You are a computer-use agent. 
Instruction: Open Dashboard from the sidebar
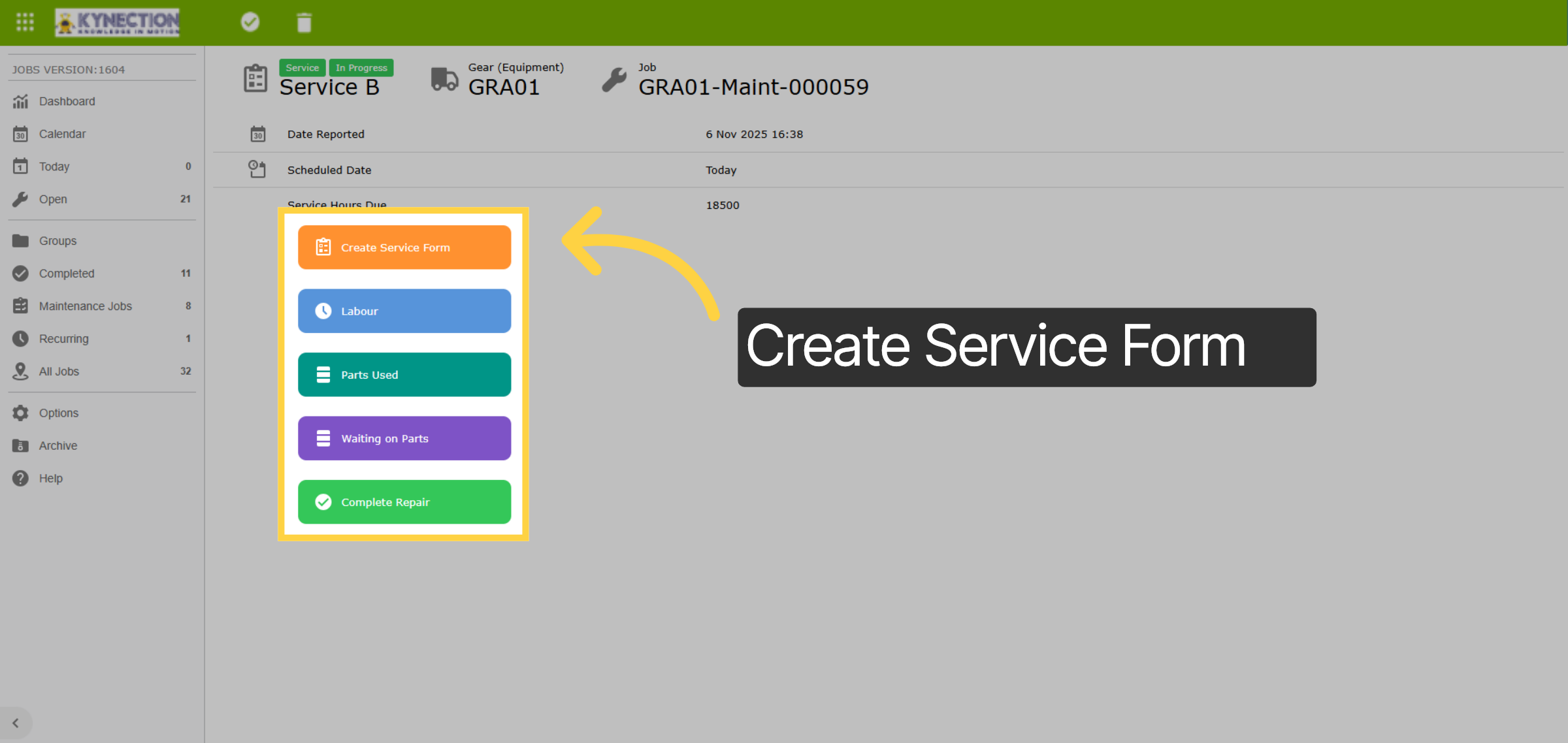tap(102, 101)
